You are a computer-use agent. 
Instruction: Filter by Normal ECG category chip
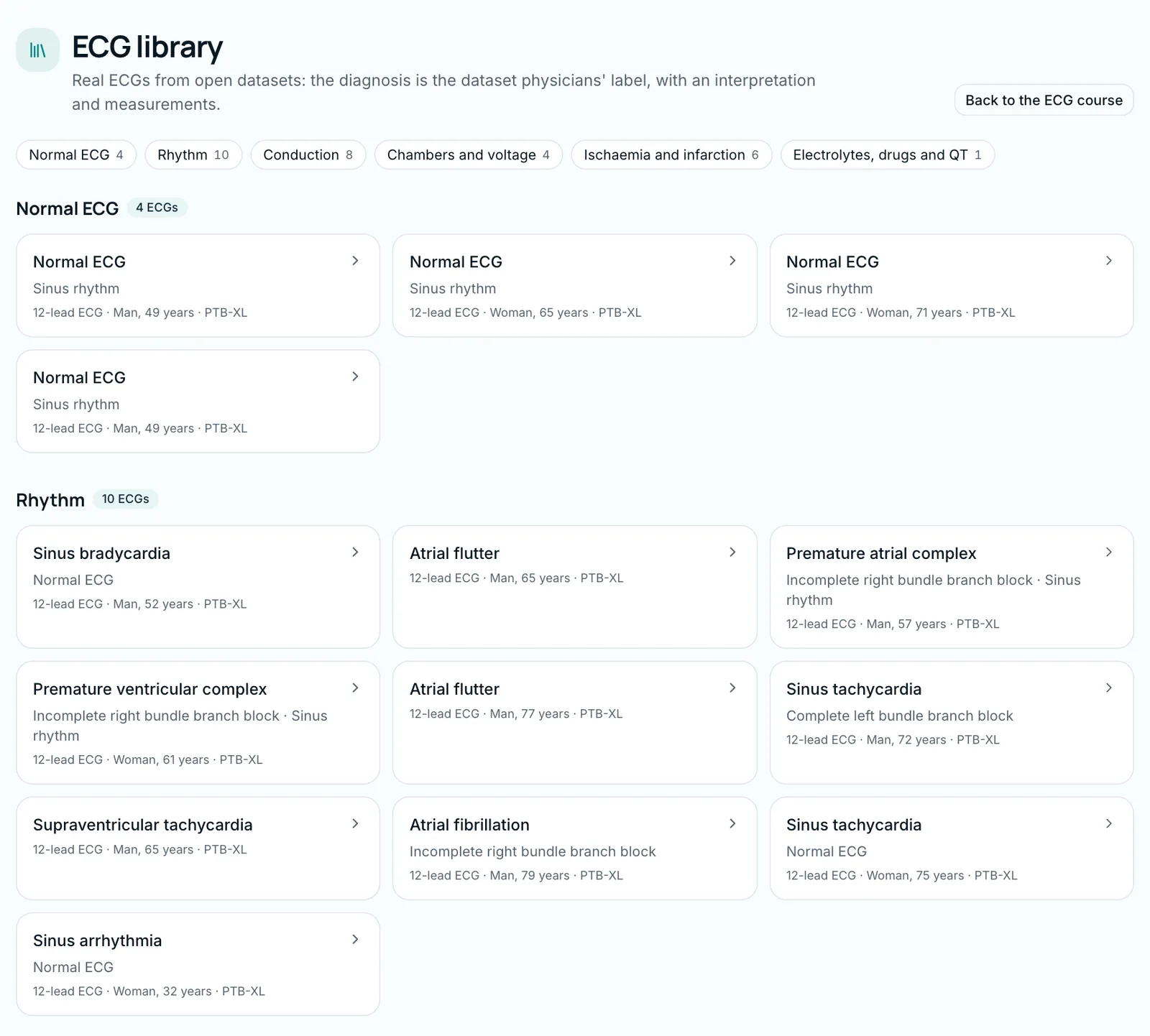76,154
